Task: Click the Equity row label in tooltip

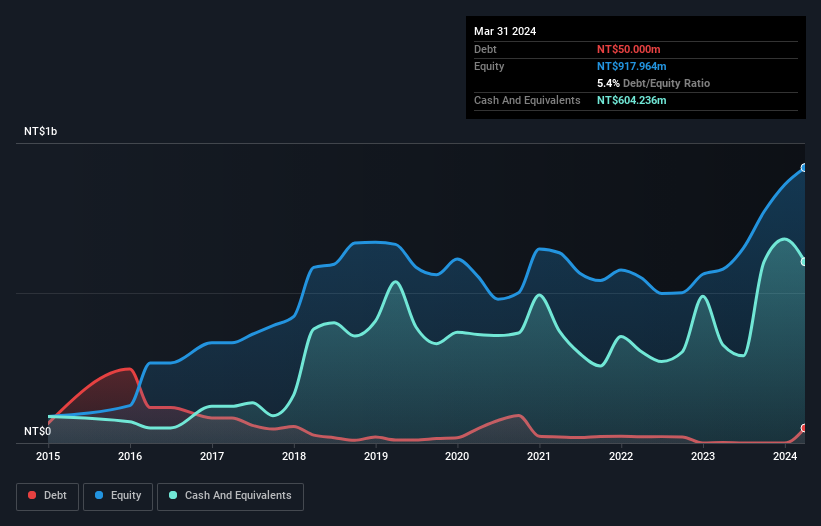Action: pyautogui.click(x=489, y=66)
